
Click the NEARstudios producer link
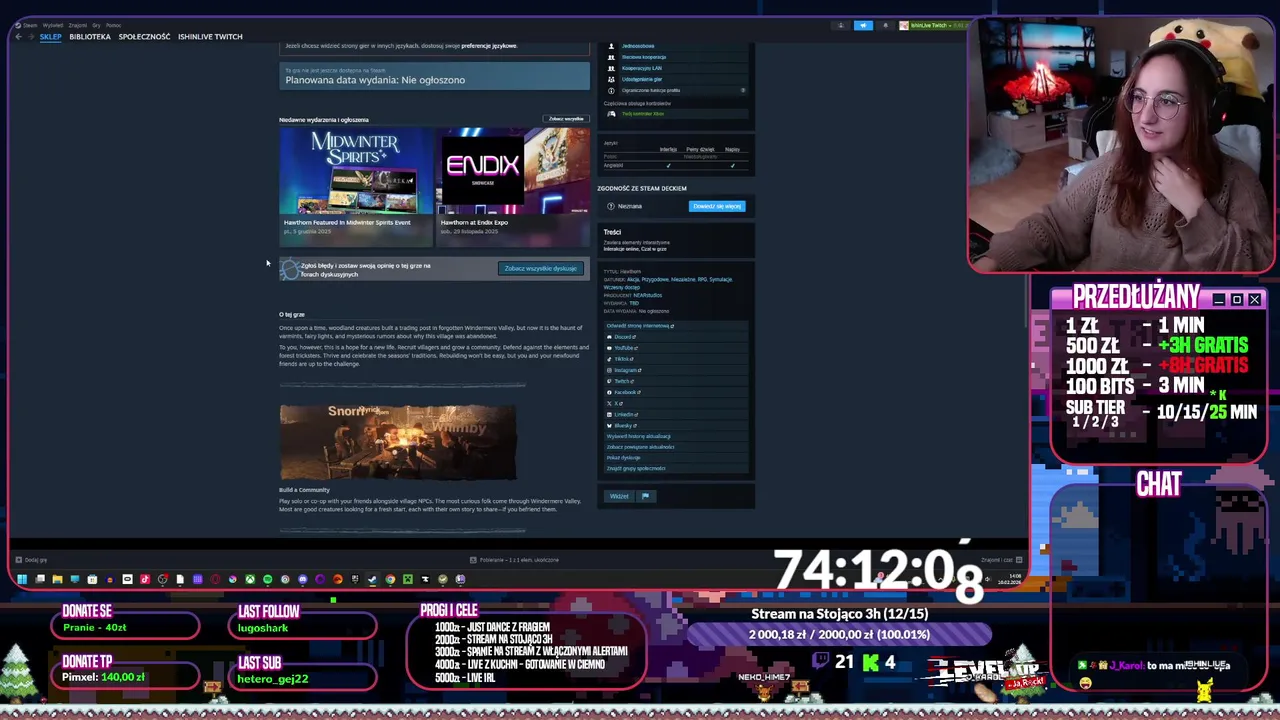coord(648,295)
